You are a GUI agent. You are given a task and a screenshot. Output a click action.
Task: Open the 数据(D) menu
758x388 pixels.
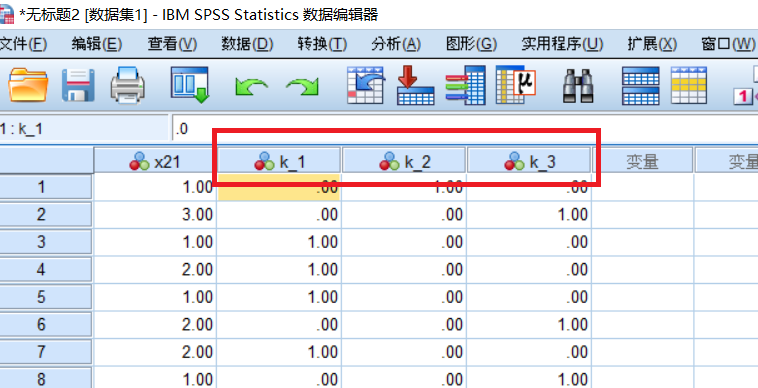coord(247,44)
